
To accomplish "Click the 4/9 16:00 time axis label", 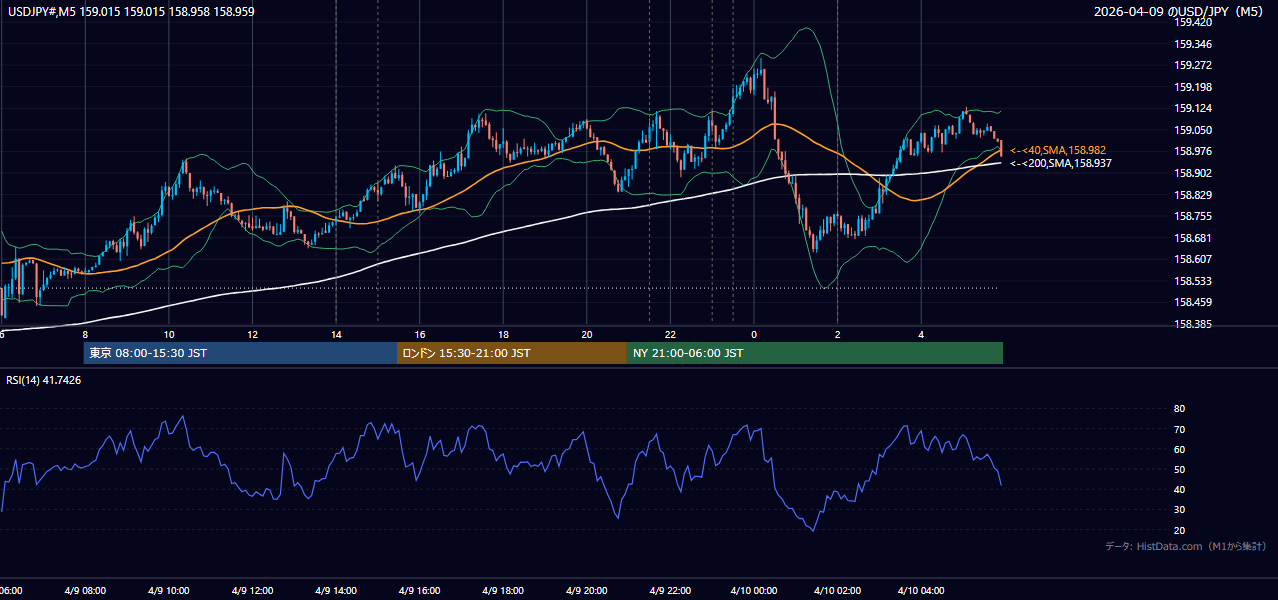I will 420,590.
